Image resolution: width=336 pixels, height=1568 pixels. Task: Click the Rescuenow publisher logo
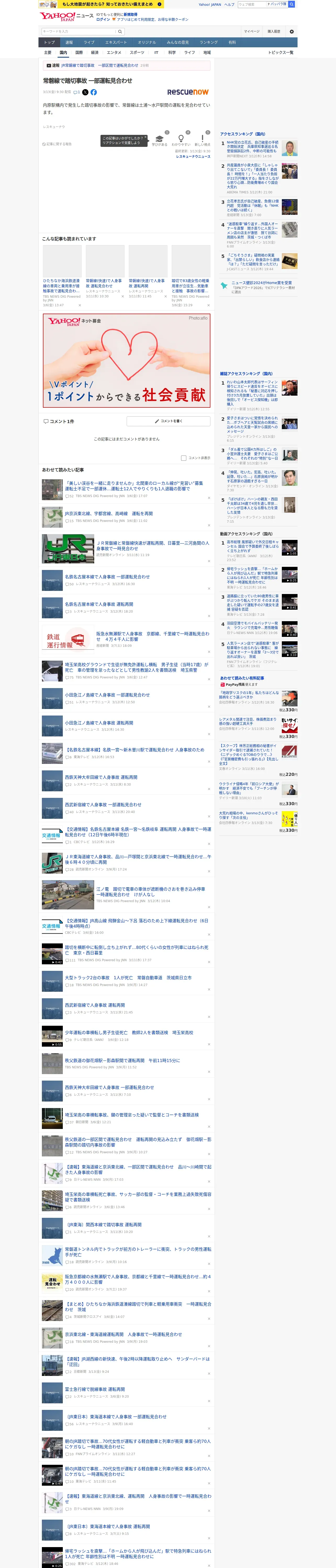188,92
